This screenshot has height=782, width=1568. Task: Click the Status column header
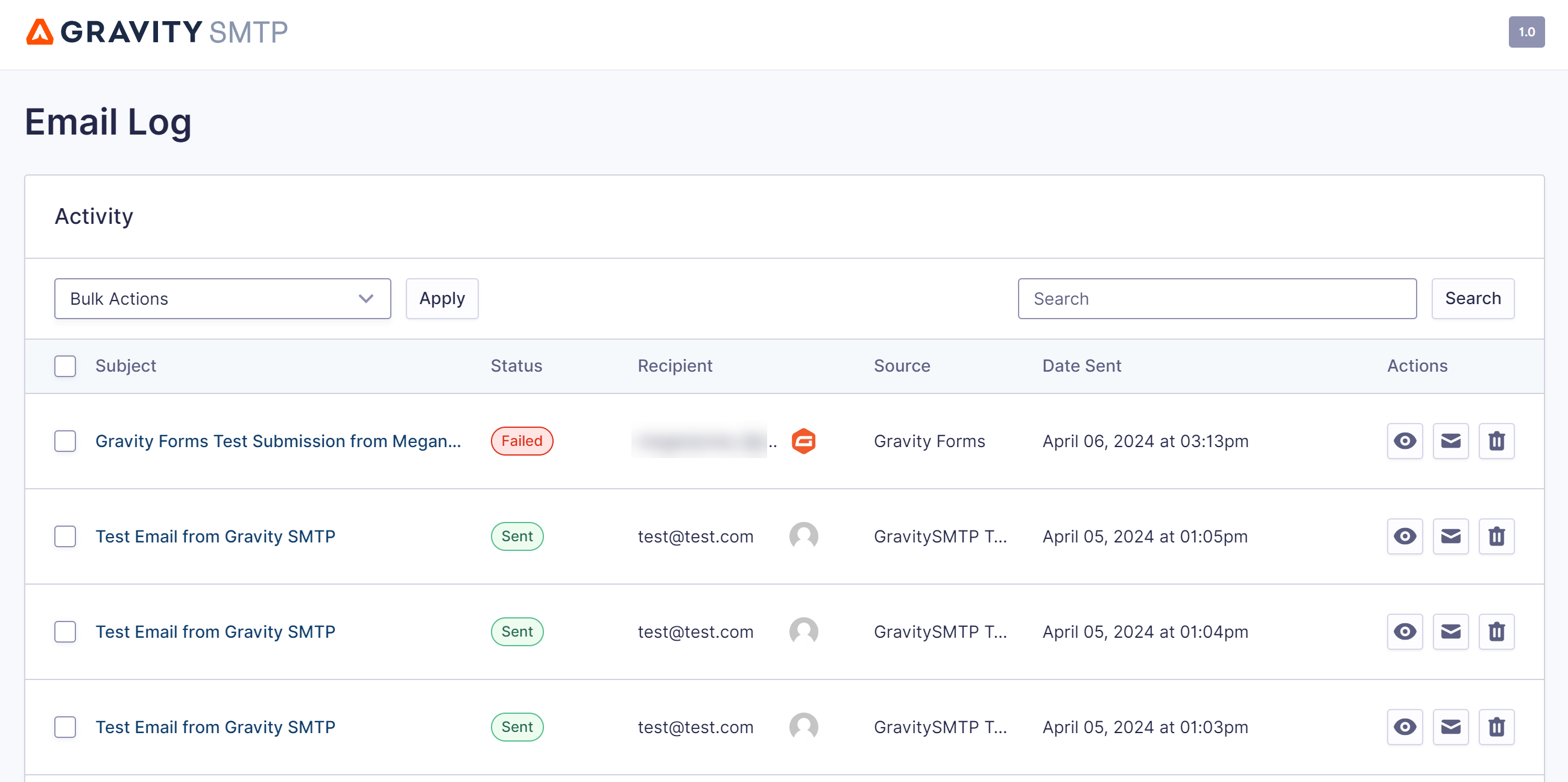(x=516, y=366)
